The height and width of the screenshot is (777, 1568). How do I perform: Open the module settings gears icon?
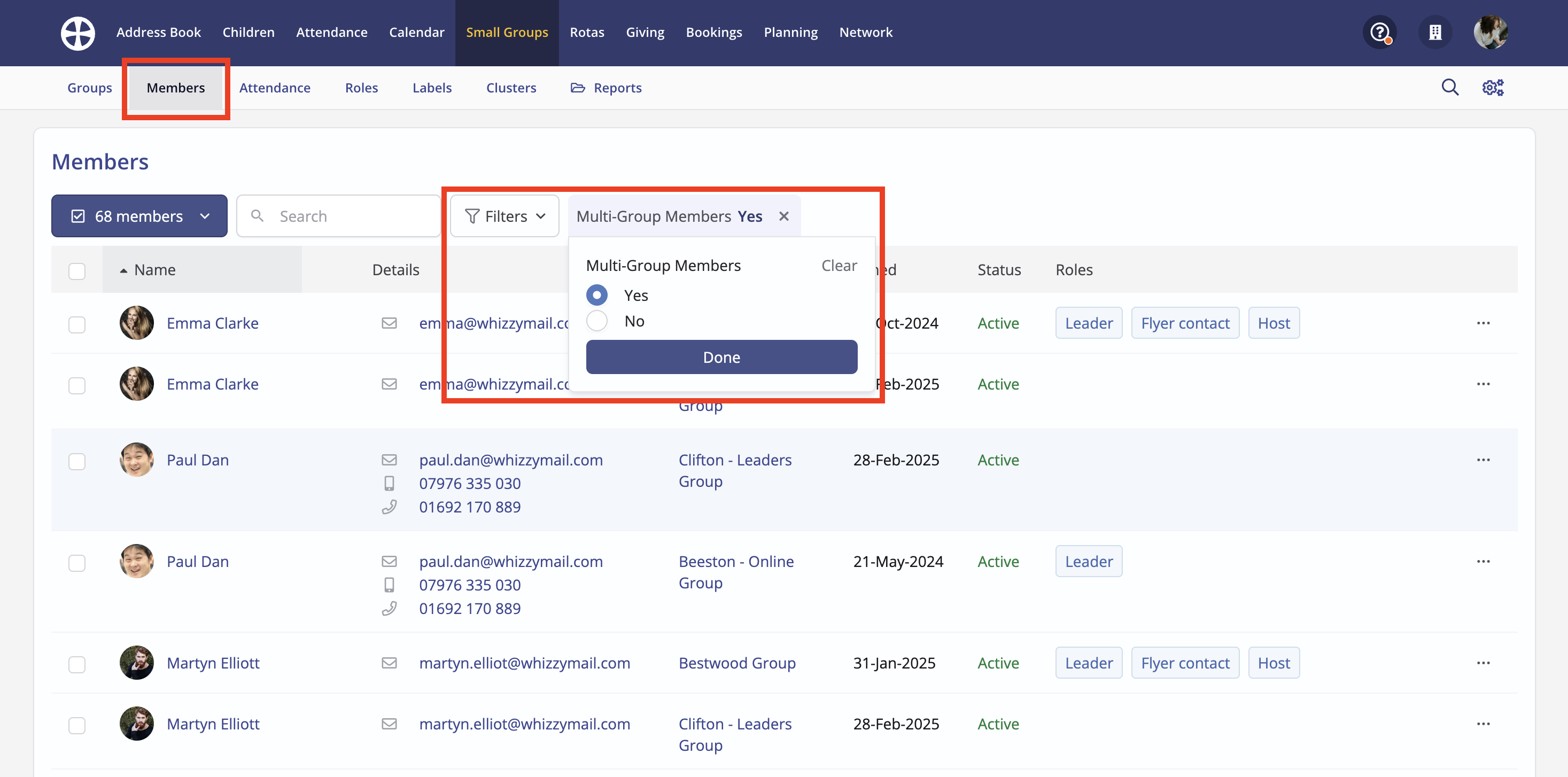[x=1493, y=88]
